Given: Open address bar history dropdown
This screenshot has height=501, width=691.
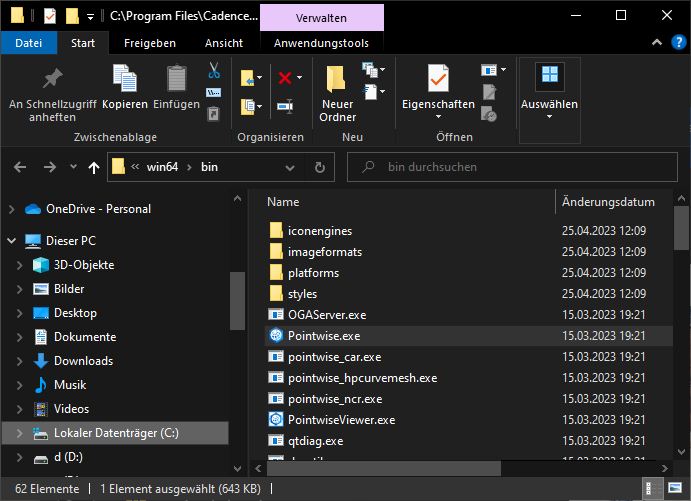Looking at the screenshot, I should pyautogui.click(x=290, y=167).
